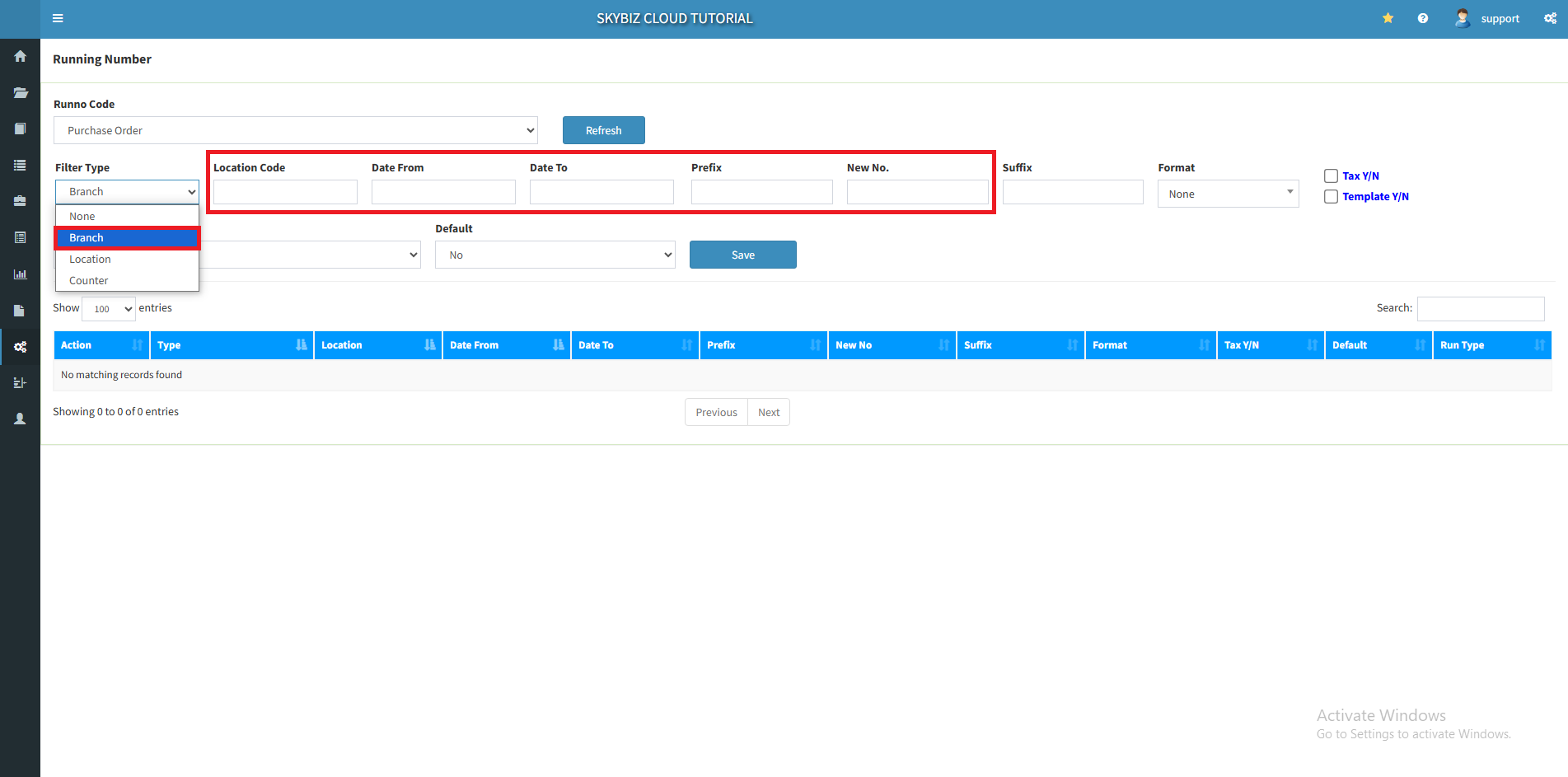Viewport: 1568px width, 777px height.
Task: Open the help question mark icon
Action: 1422,18
